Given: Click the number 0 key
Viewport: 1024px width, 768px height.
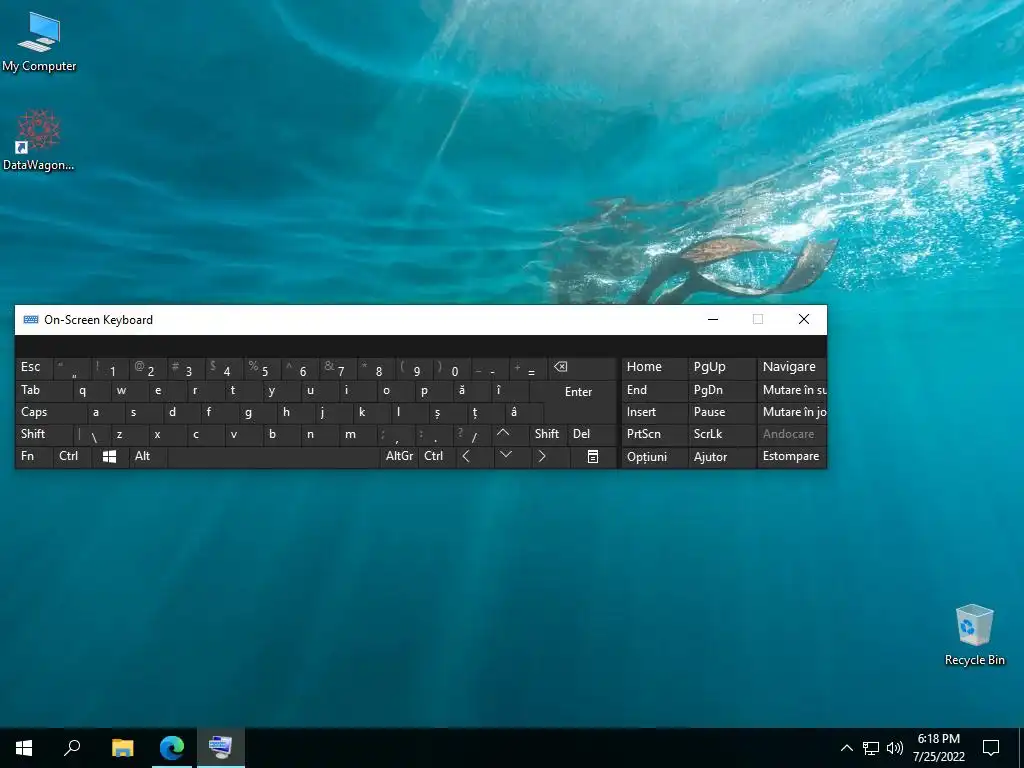Looking at the screenshot, I should coord(453,368).
